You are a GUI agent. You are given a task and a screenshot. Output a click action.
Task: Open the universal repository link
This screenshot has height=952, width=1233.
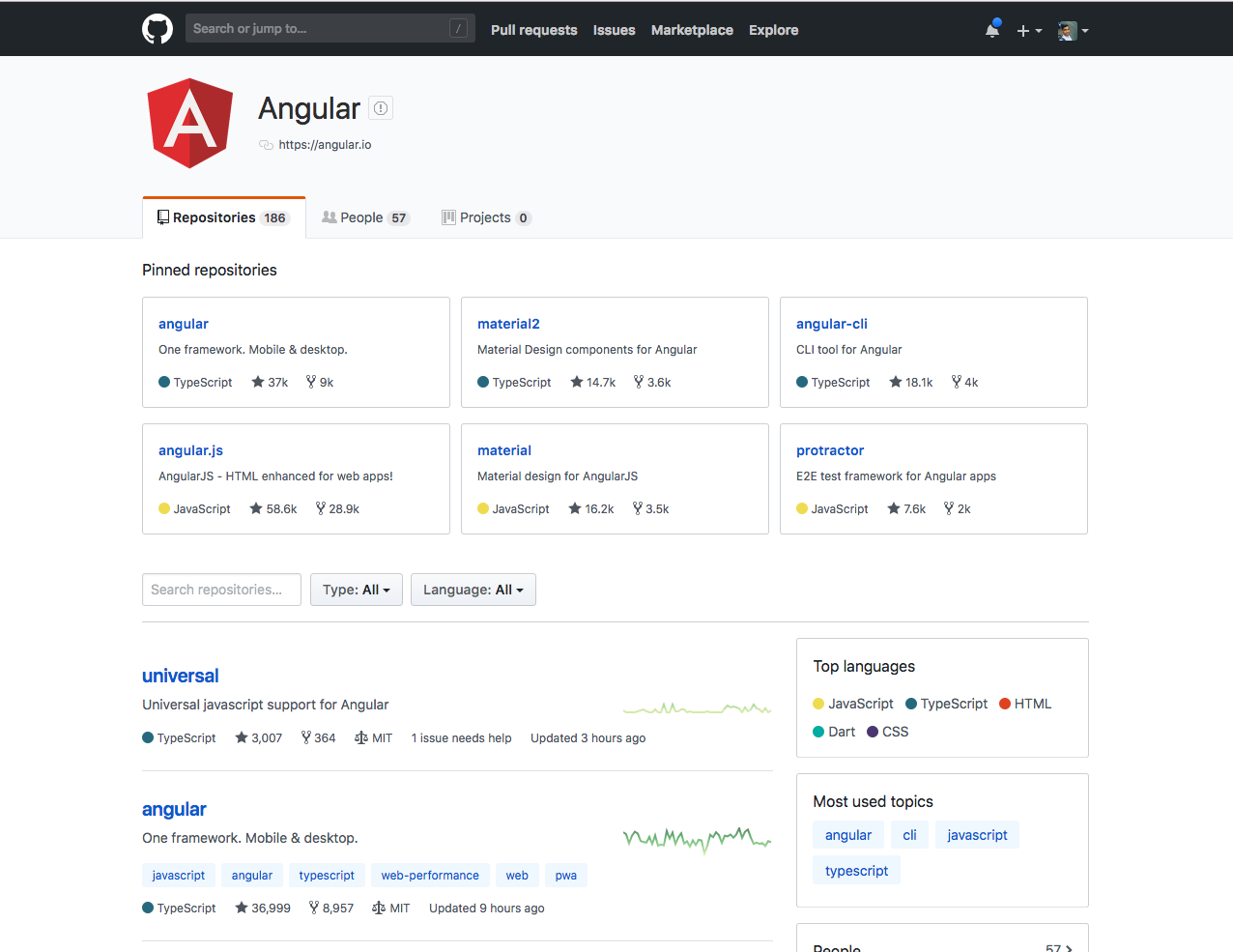181,676
